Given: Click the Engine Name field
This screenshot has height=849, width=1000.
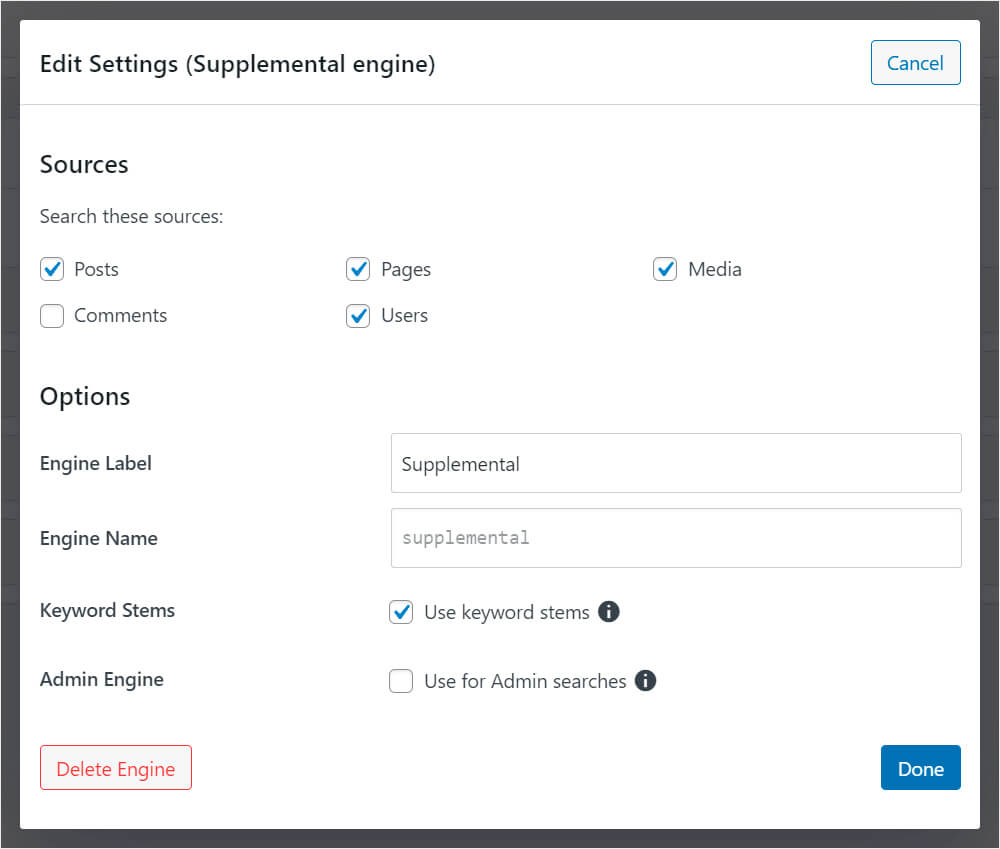Looking at the screenshot, I should pos(675,538).
